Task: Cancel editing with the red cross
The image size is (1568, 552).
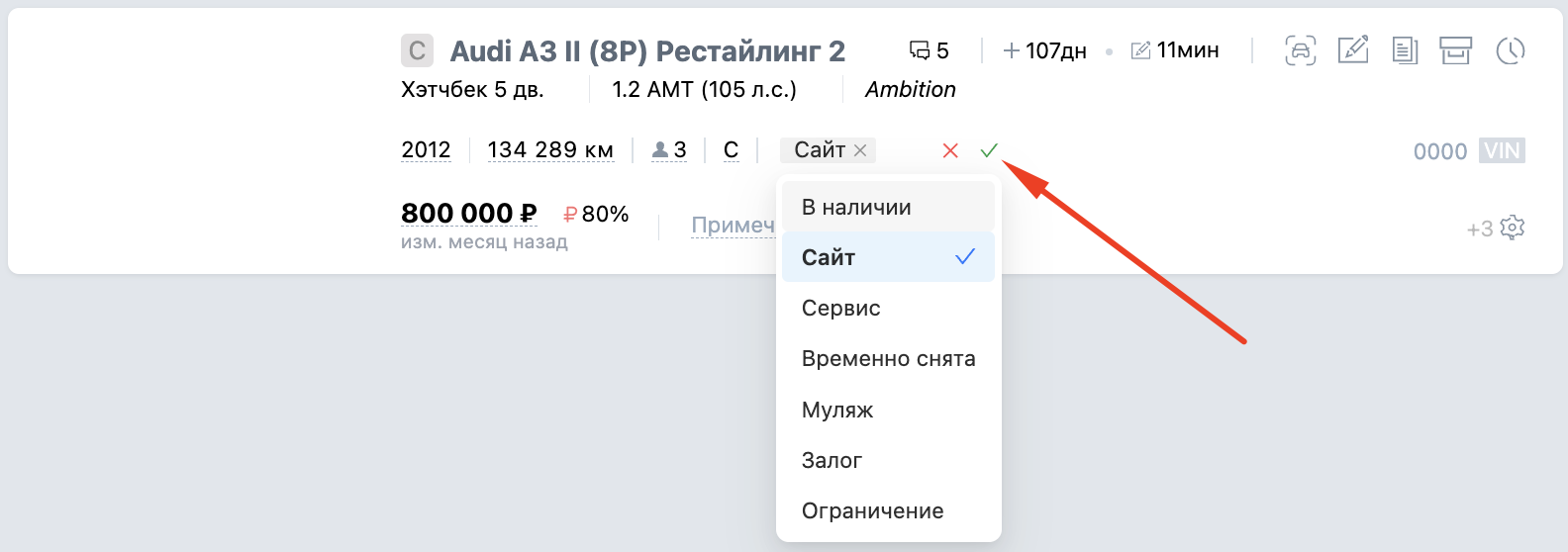Action: point(950,150)
